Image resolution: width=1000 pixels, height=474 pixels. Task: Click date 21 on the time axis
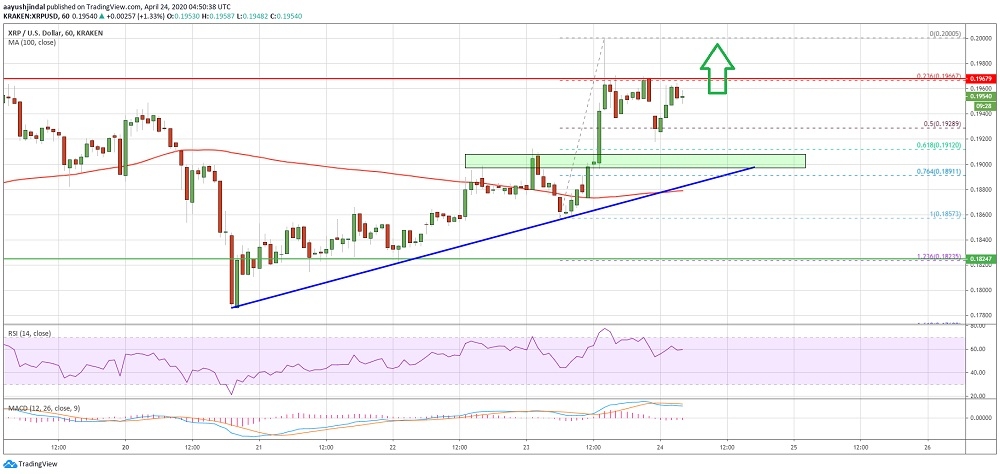tap(259, 446)
